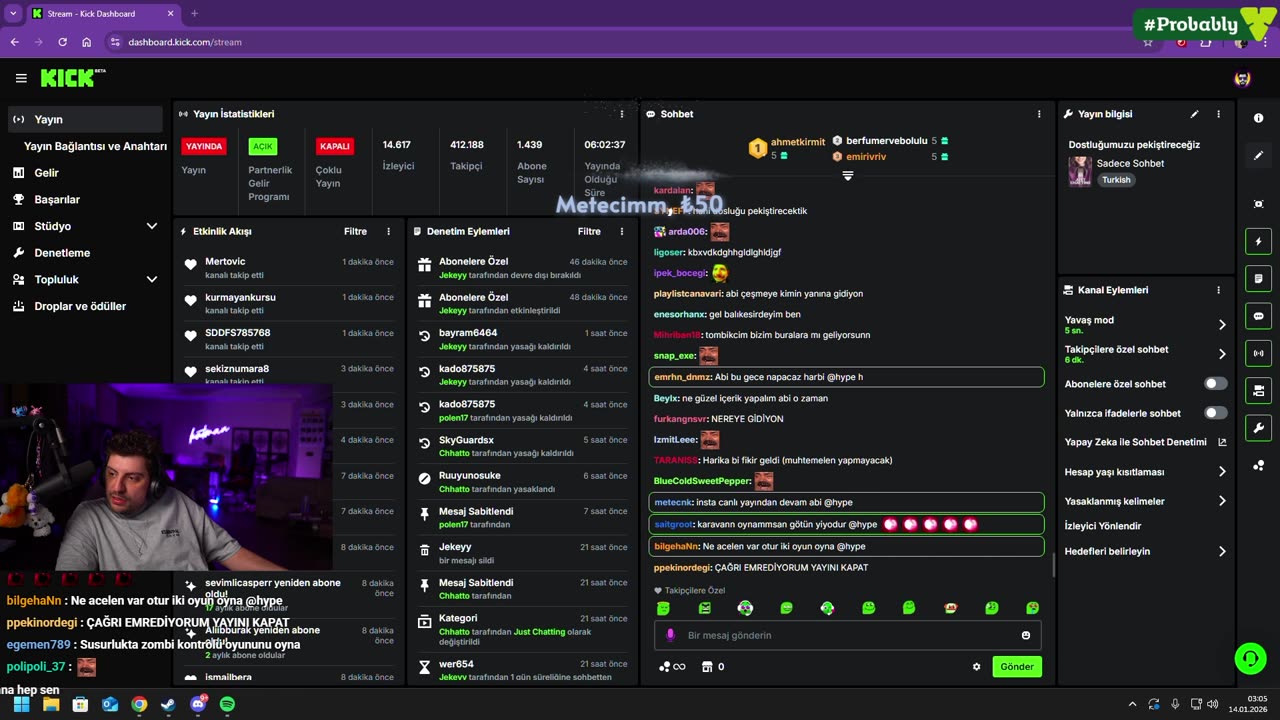The width and height of the screenshot is (1280, 720).
Task: Open the Etkinlik Akışı three-dot menu
Action: click(389, 231)
